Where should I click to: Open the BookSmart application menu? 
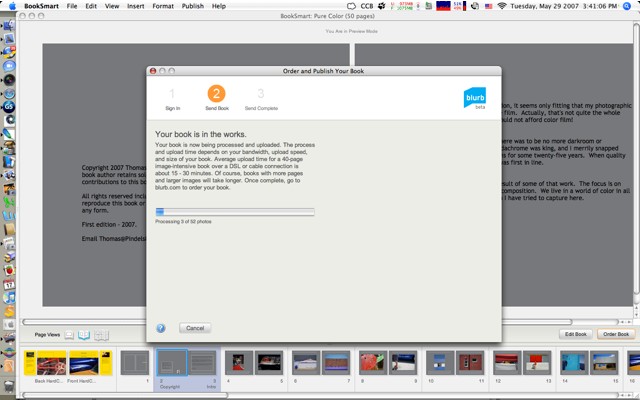[x=41, y=6]
